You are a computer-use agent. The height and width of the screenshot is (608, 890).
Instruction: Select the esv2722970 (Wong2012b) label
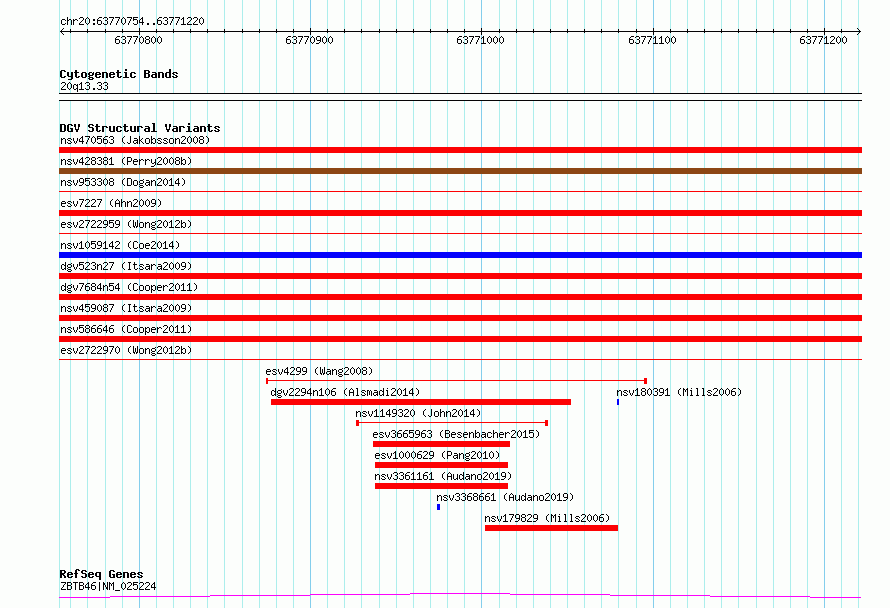[126, 350]
